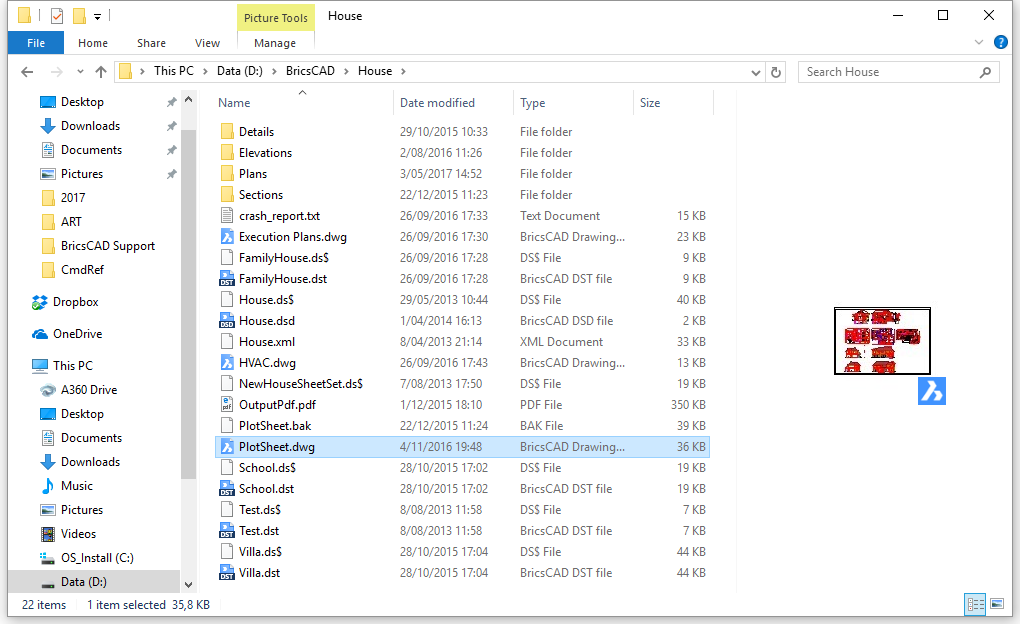
Task: Select the House.xml file name
Action: coord(267,342)
